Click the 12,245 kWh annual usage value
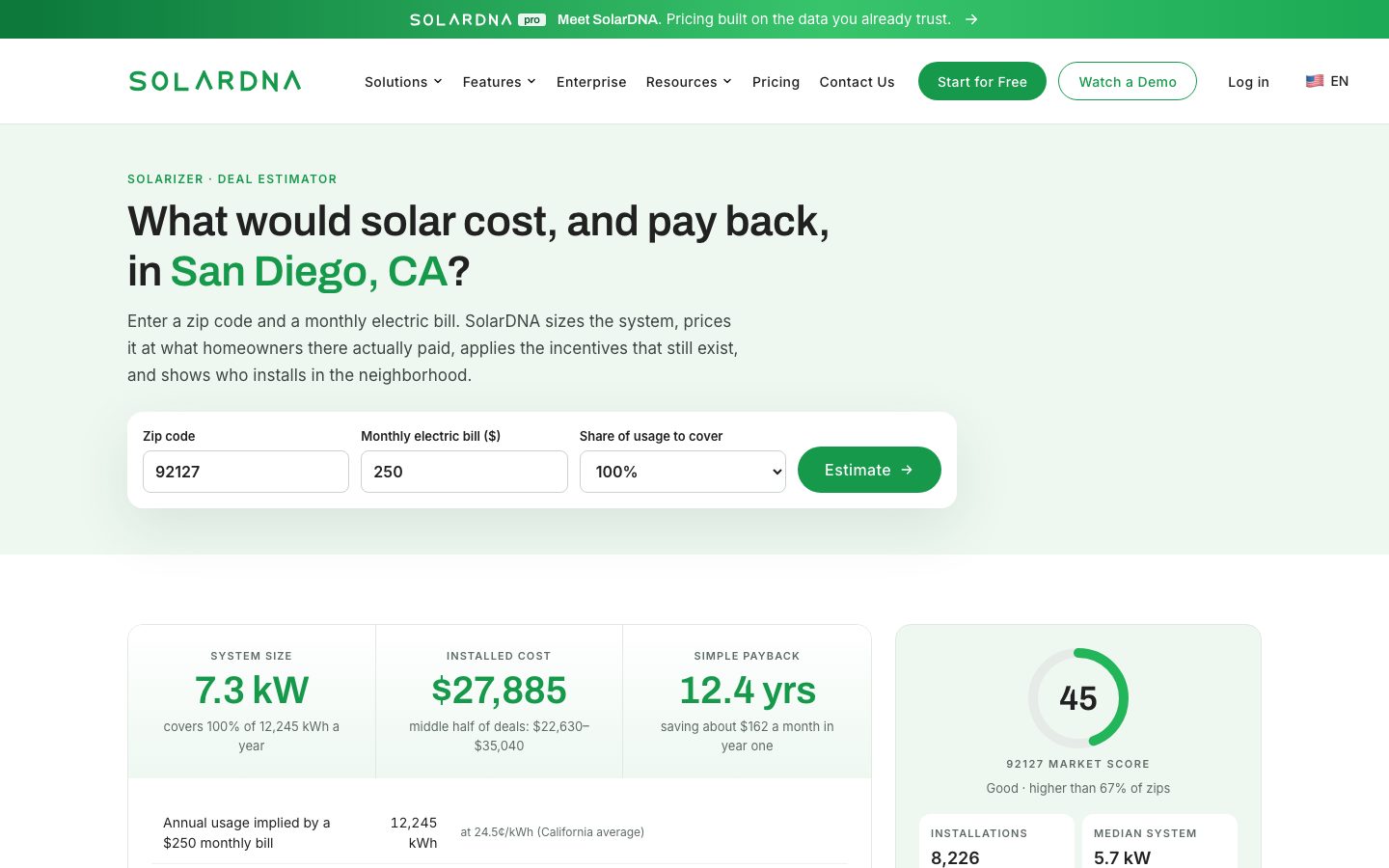This screenshot has height=868, width=1389. (414, 832)
